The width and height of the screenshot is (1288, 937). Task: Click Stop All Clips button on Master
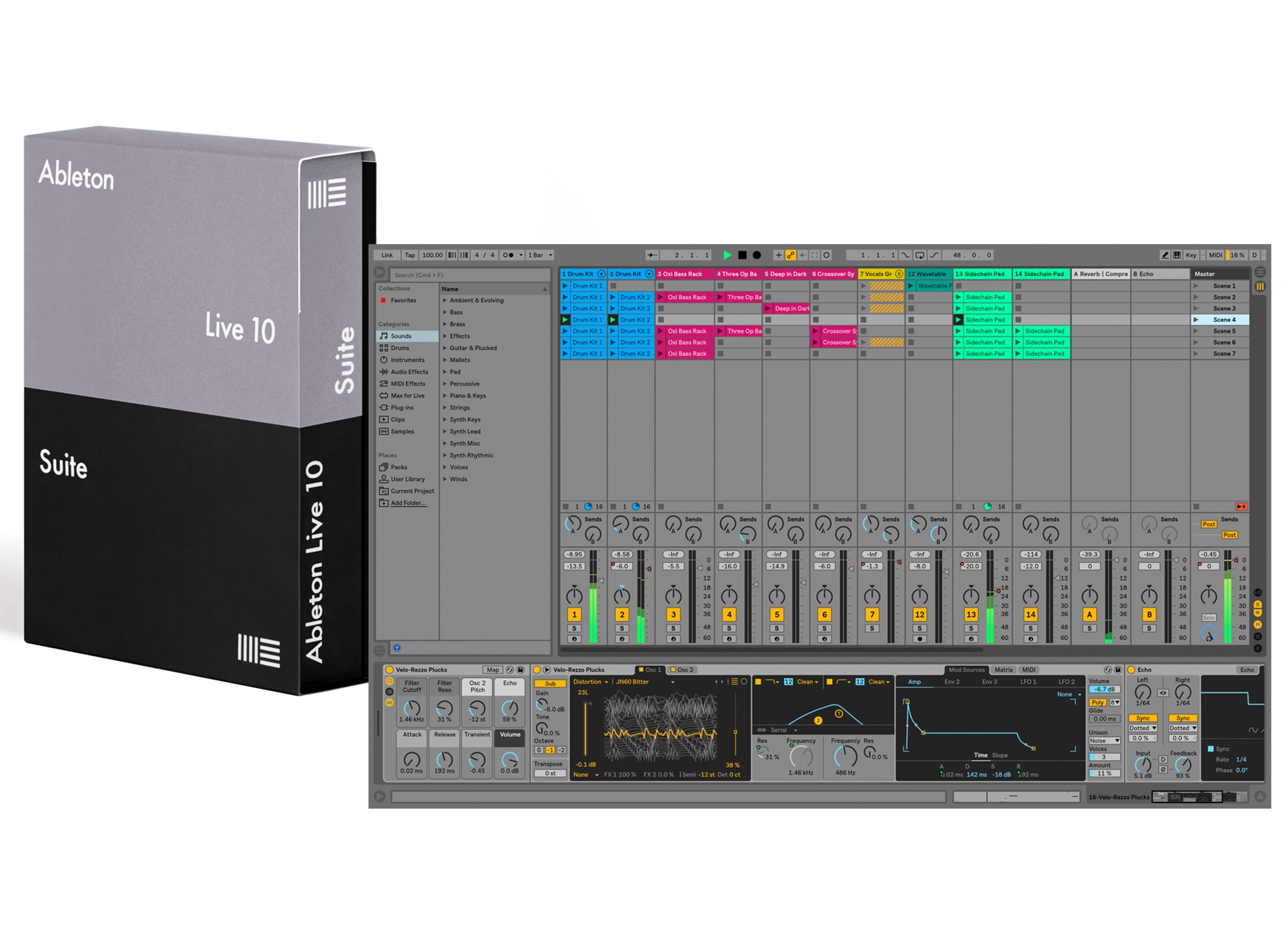[1196, 506]
